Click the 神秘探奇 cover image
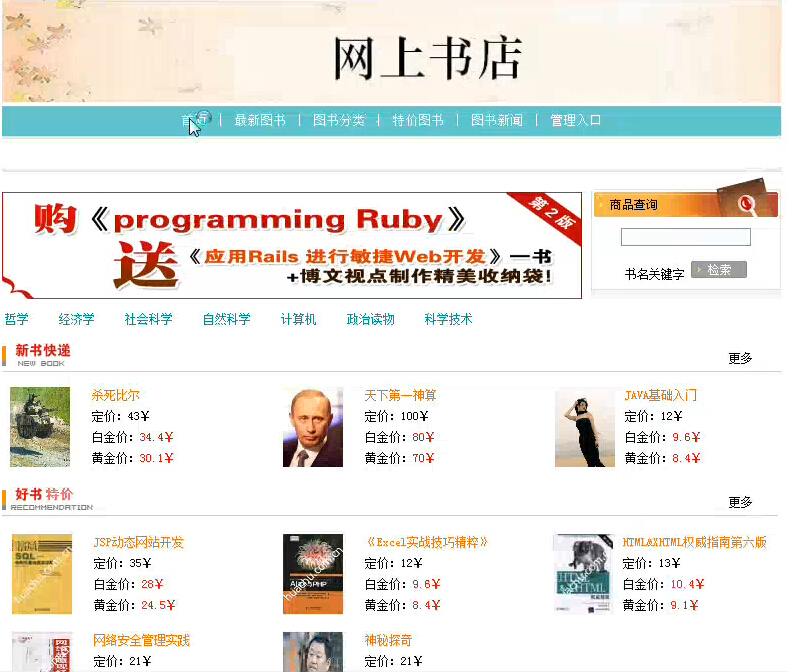787x672 pixels. coord(313,651)
